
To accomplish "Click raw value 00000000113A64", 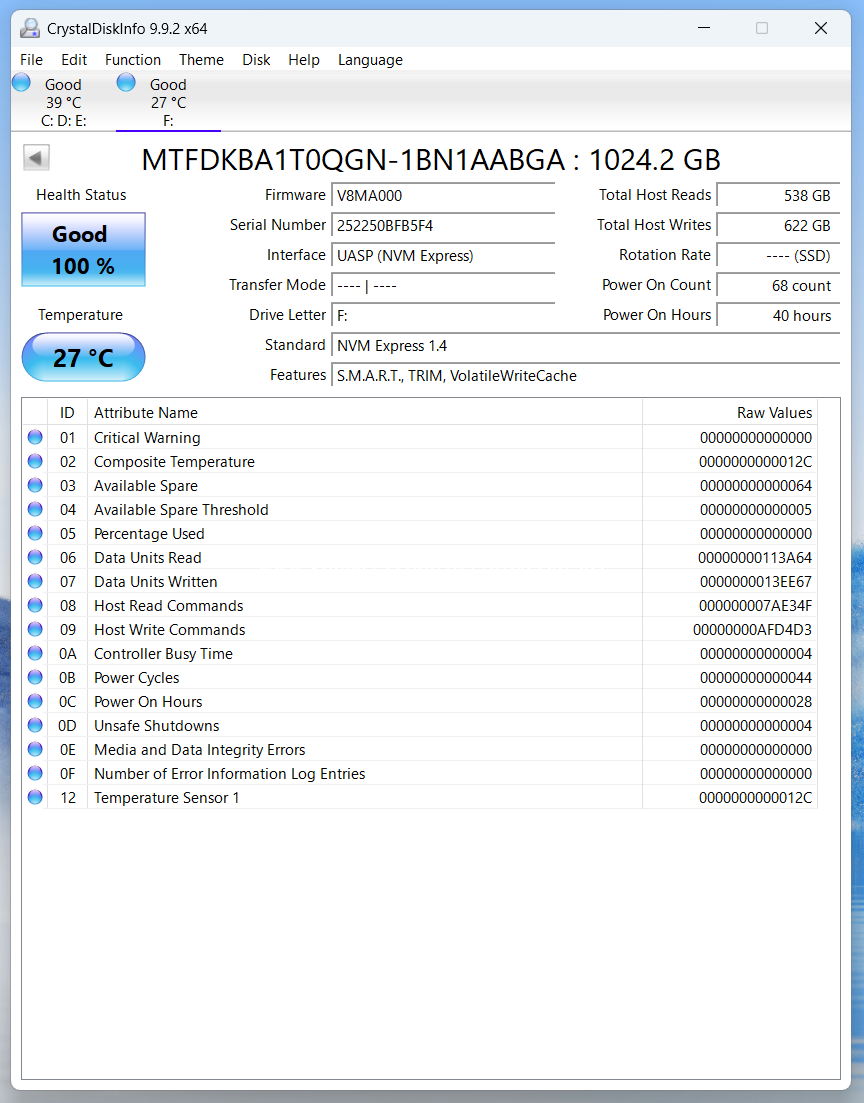I will tap(755, 558).
